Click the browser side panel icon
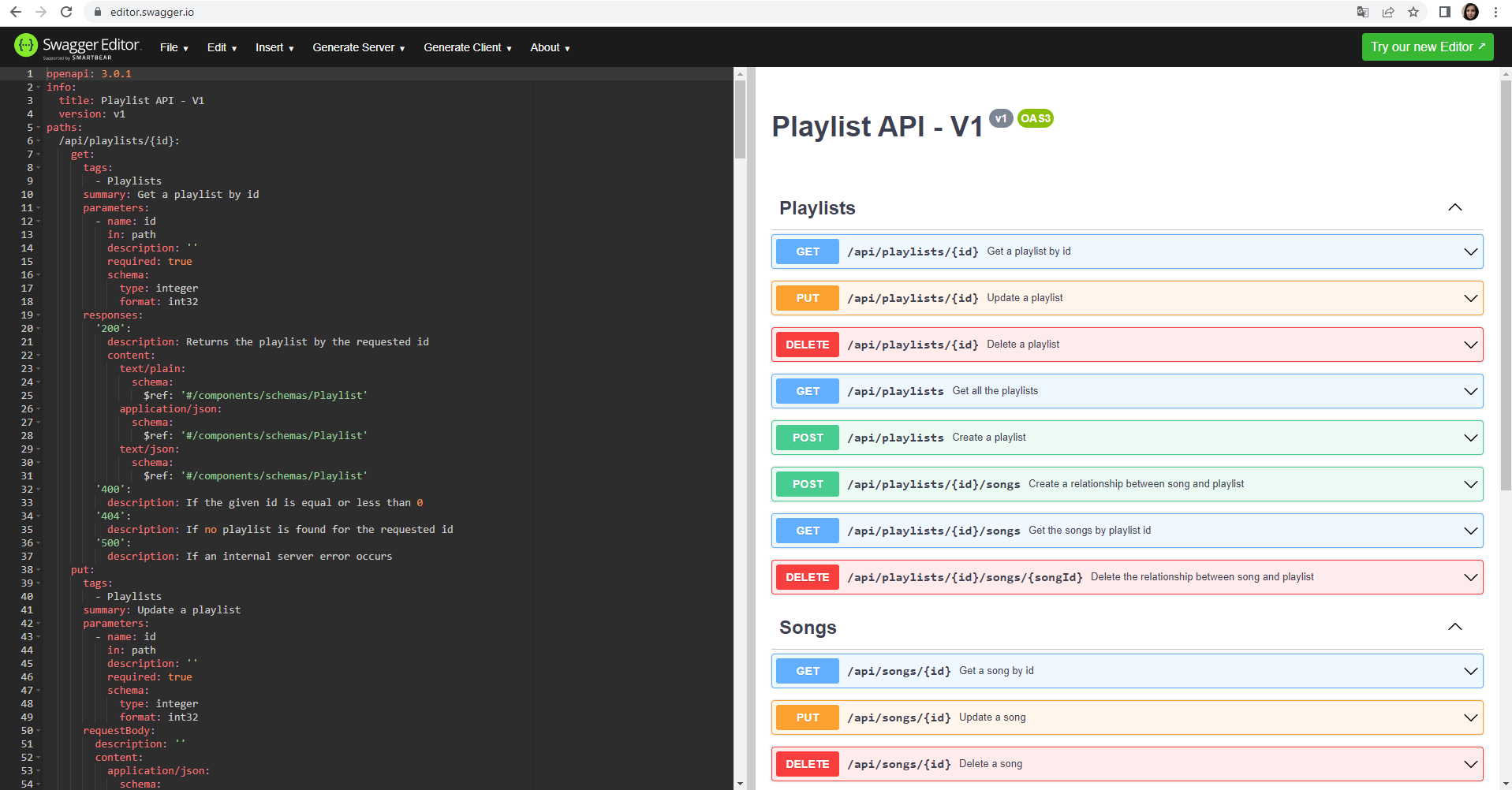 tap(1443, 12)
